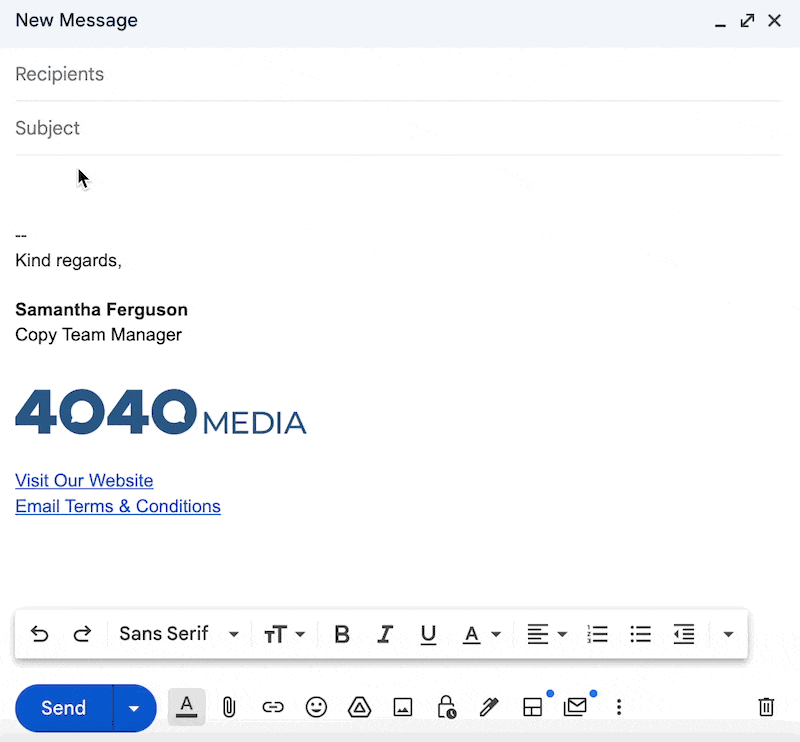Open the insert signature pen icon
The image size is (800, 742).
(489, 708)
